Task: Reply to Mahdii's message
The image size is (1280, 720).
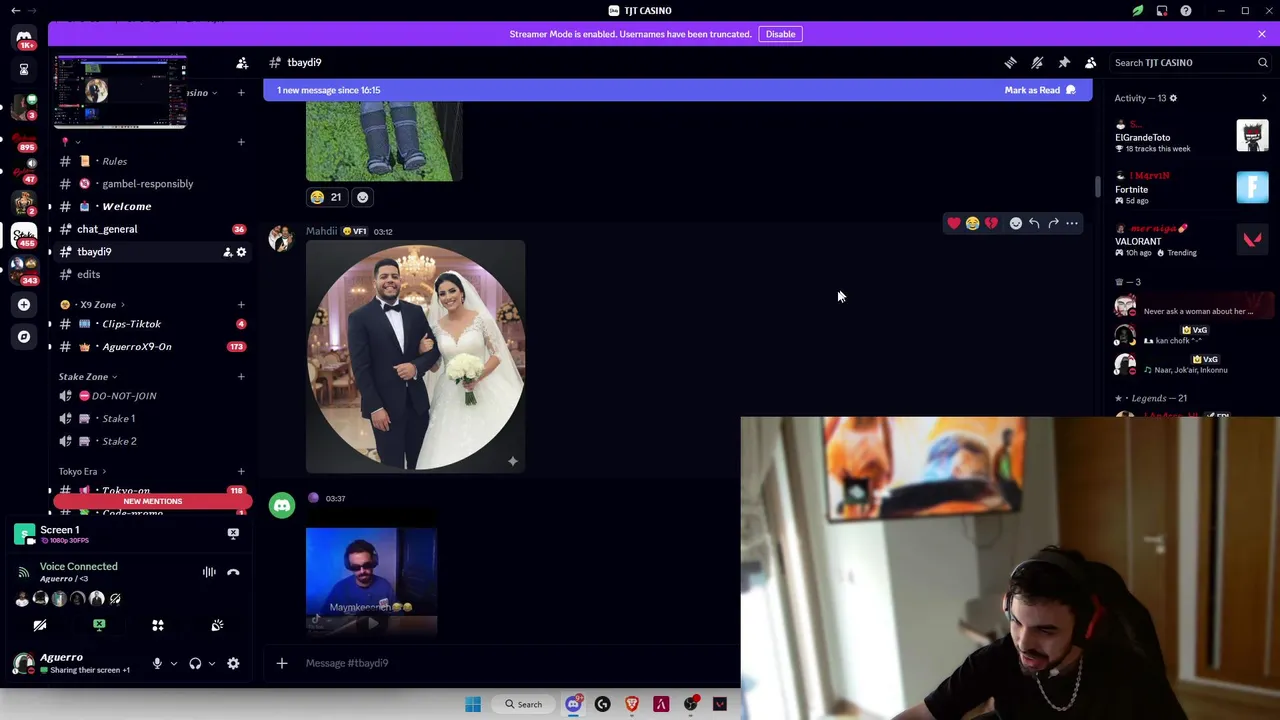Action: coord(1034,223)
